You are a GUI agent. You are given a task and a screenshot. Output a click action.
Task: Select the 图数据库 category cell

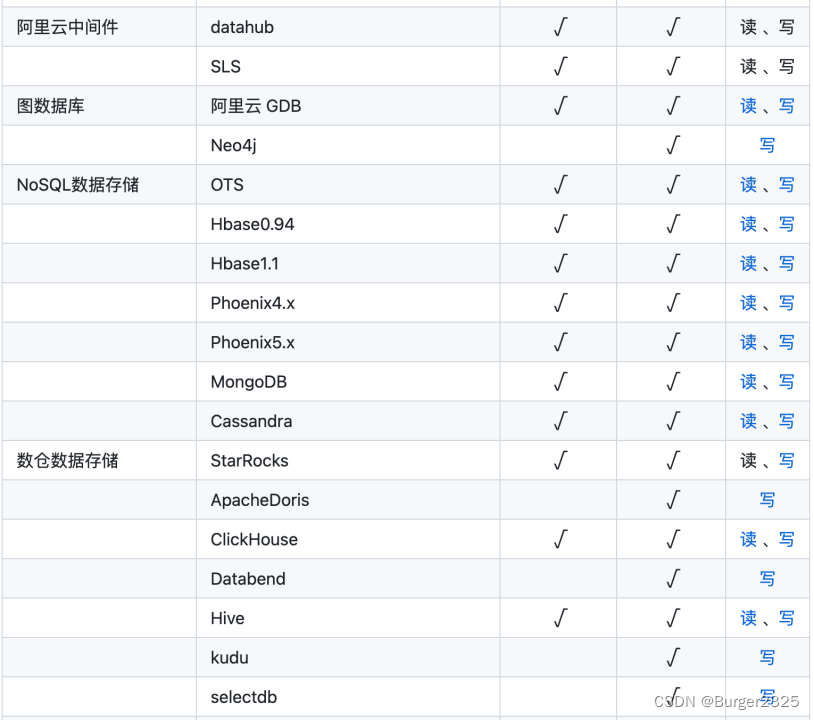pos(99,106)
